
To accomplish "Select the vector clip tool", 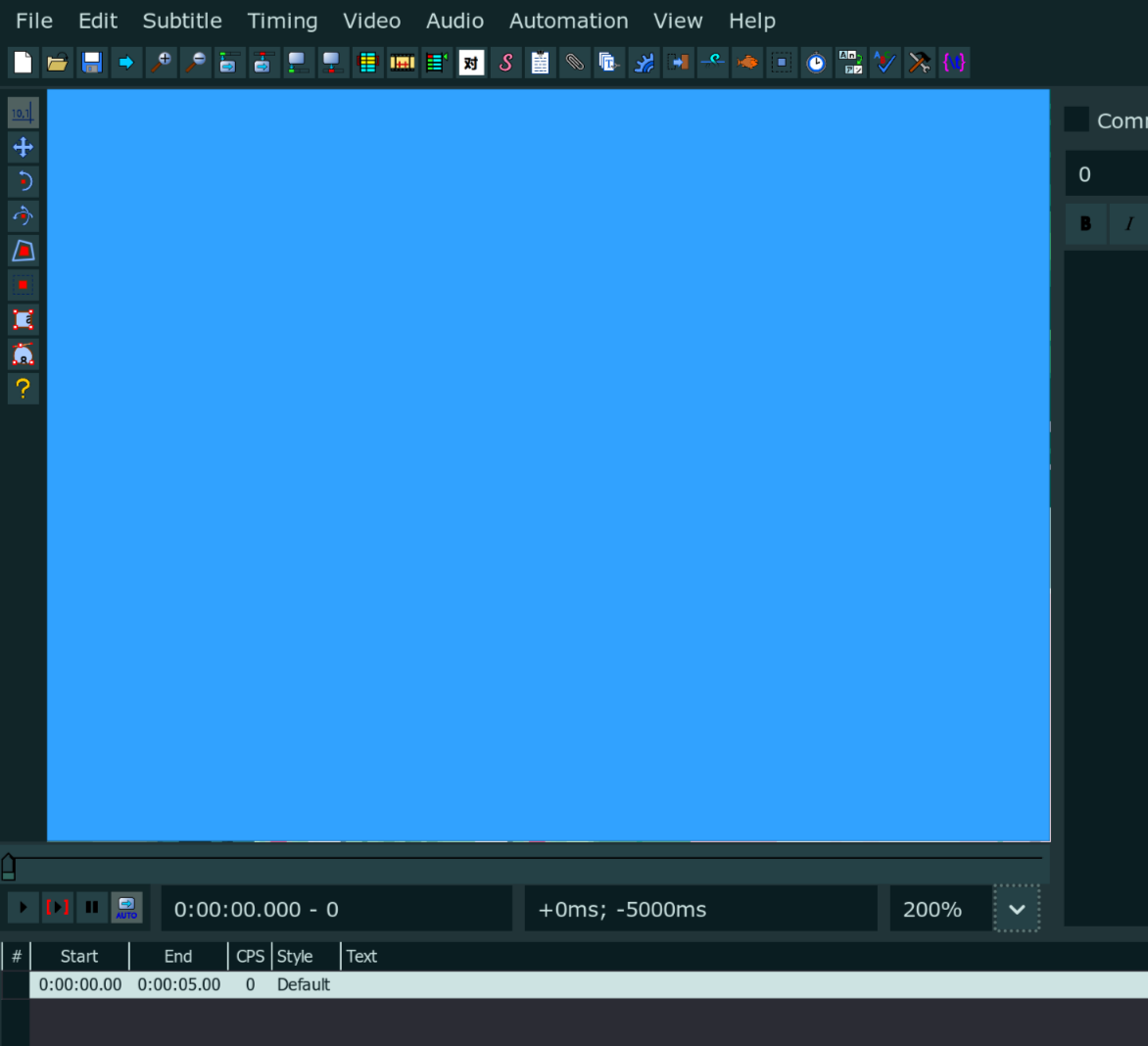I will coord(23,355).
